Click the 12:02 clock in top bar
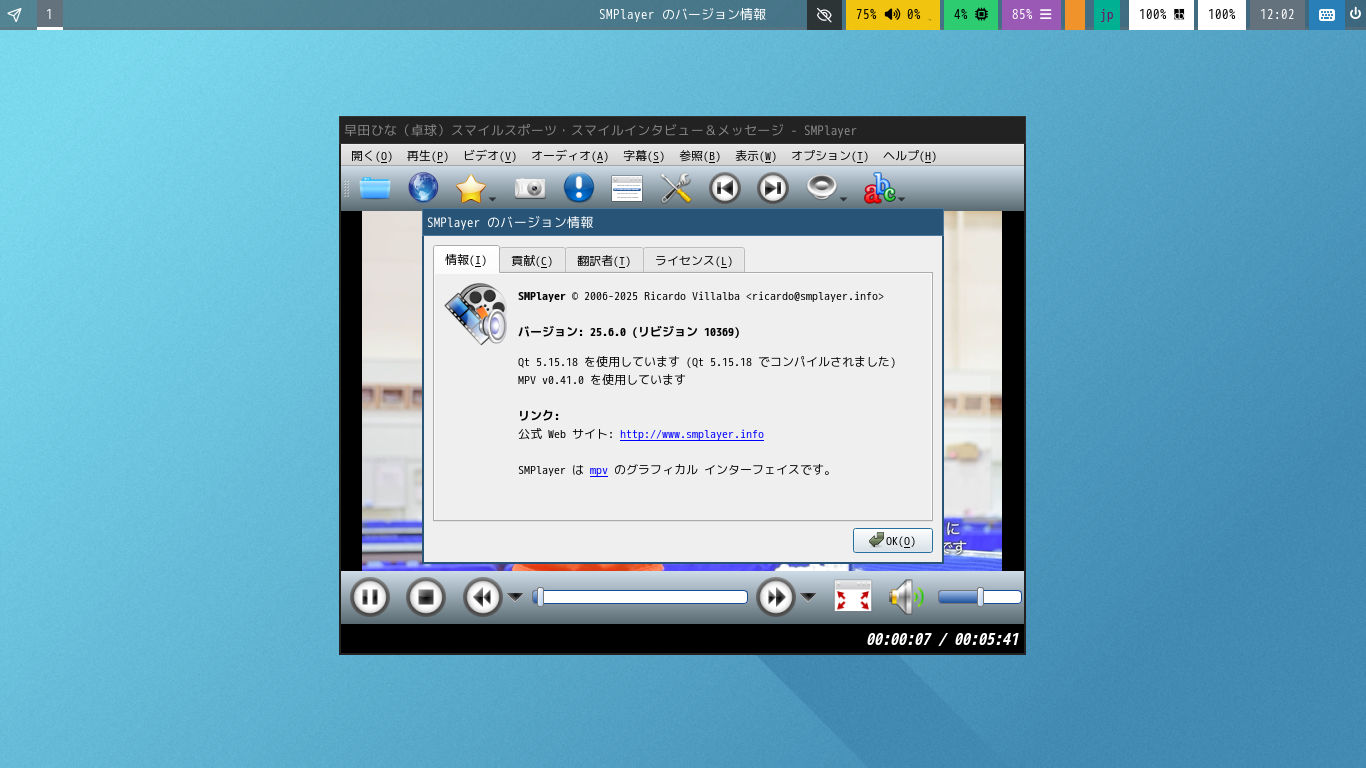 (x=1277, y=15)
